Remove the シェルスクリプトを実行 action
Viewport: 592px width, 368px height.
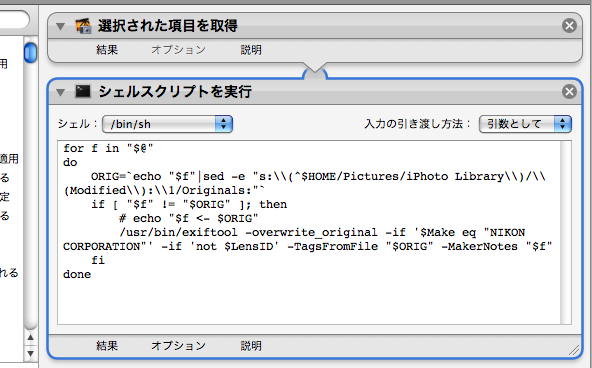[x=569, y=92]
